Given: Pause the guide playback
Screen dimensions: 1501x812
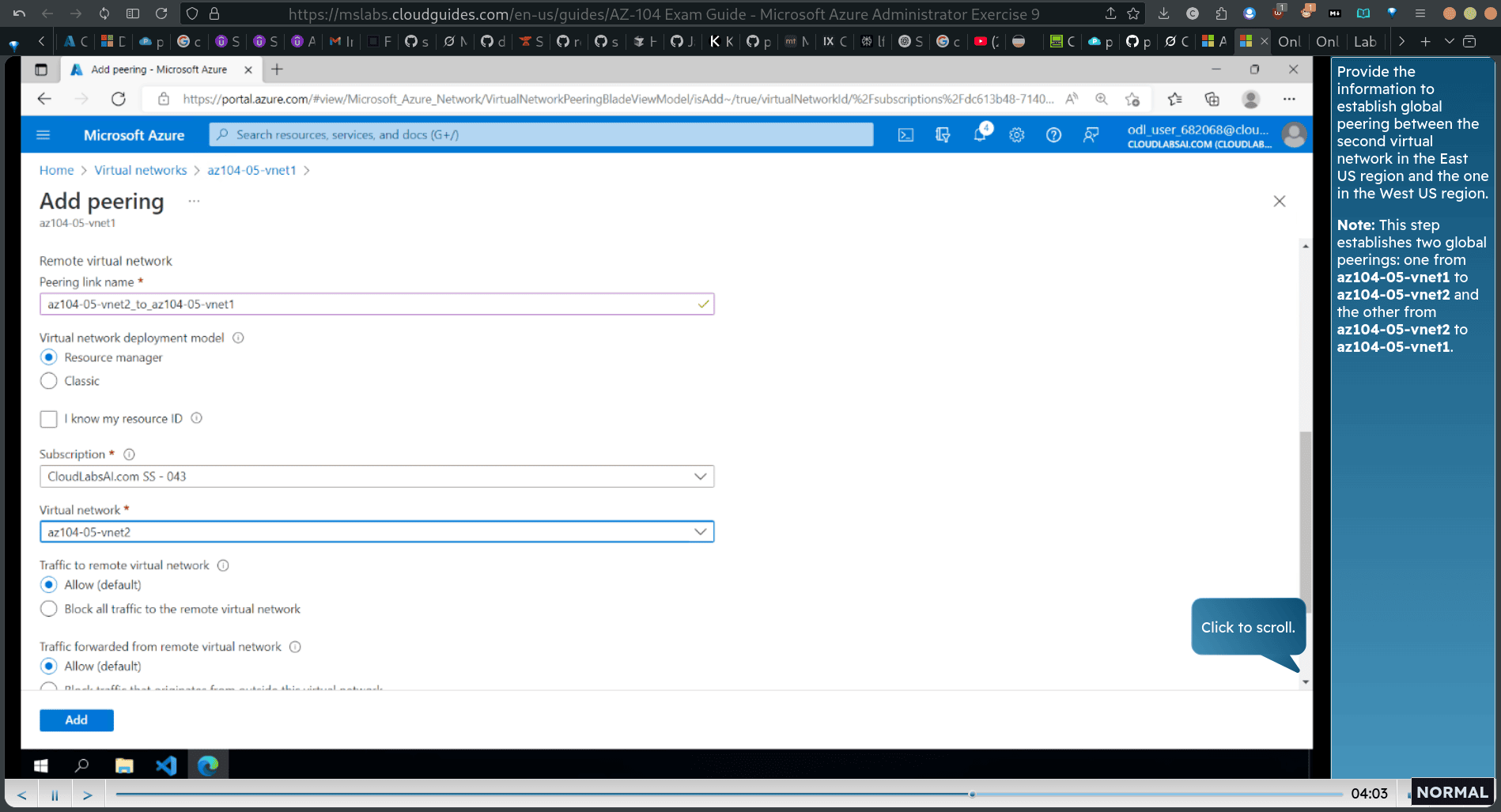Looking at the screenshot, I should tap(55, 795).
